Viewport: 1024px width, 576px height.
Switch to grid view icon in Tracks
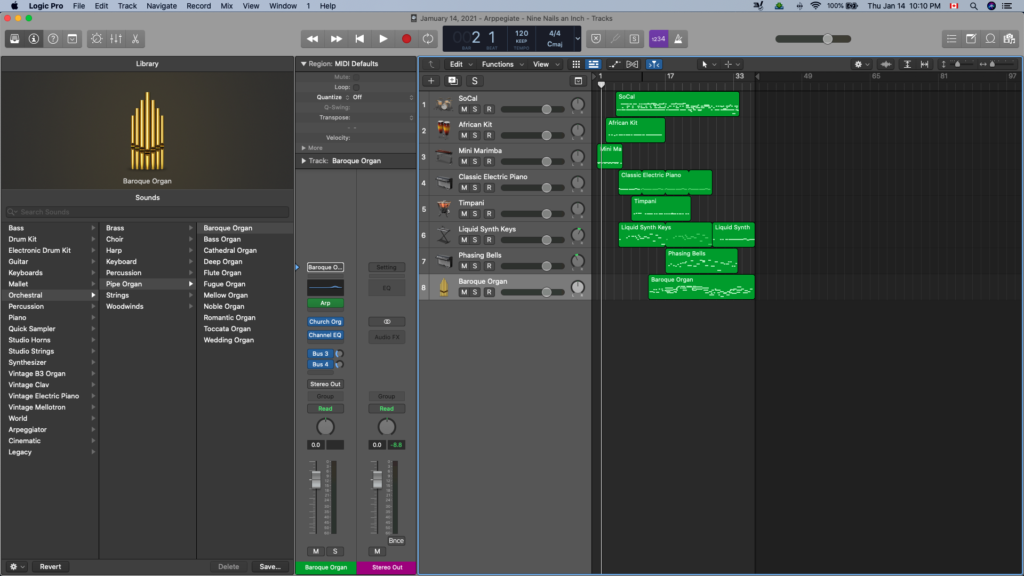pyautogui.click(x=576, y=64)
